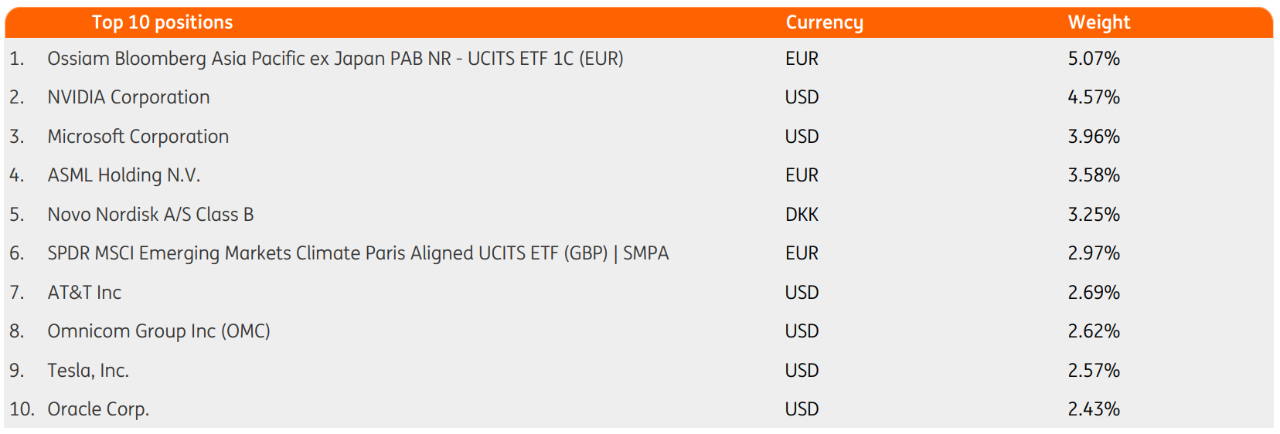The image size is (1280, 434).
Task: Click Novo Nordisk A/S Class B
Action: click(x=158, y=215)
